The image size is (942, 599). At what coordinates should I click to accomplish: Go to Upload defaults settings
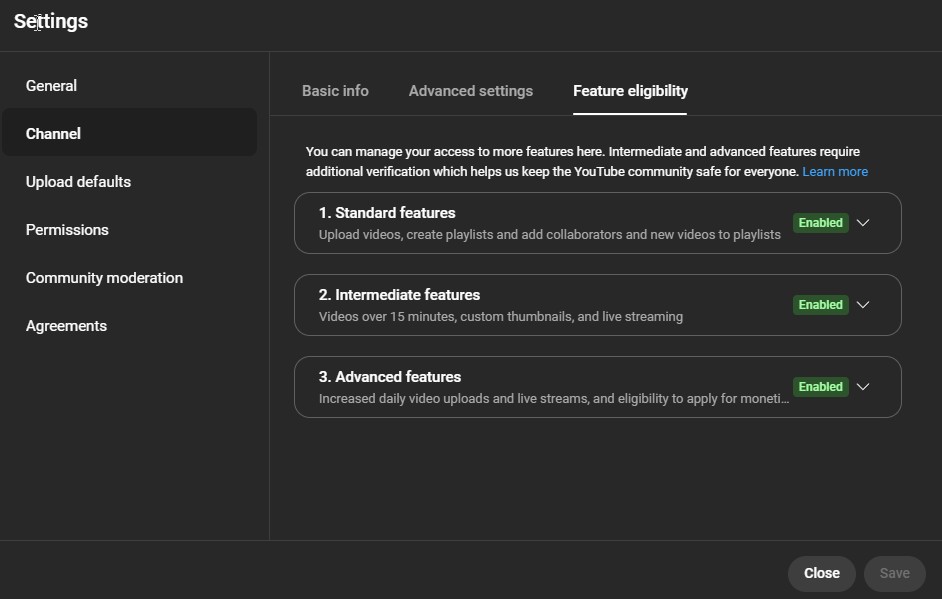pyautogui.click(x=78, y=182)
